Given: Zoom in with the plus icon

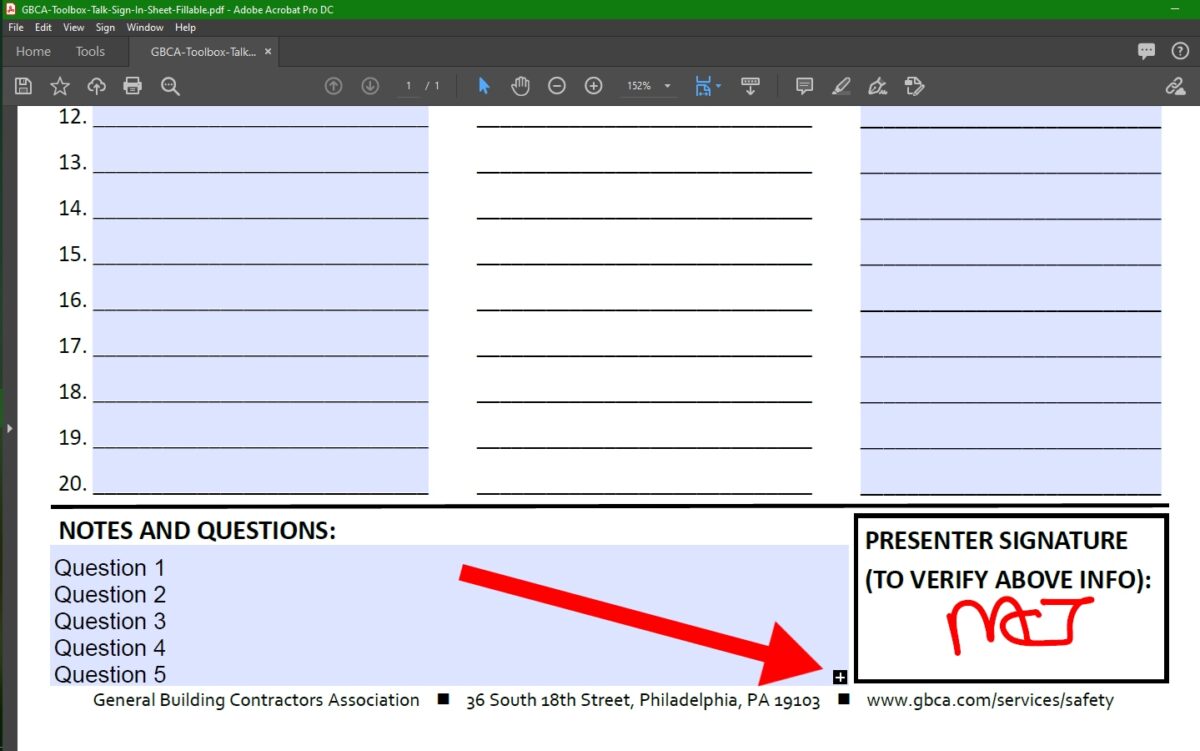Looking at the screenshot, I should click(x=593, y=86).
